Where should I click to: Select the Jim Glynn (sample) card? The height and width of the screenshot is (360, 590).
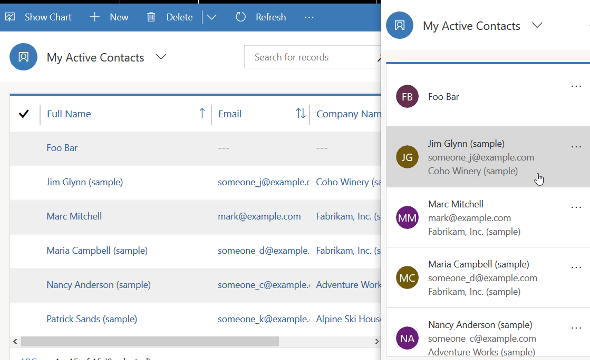[x=488, y=157]
